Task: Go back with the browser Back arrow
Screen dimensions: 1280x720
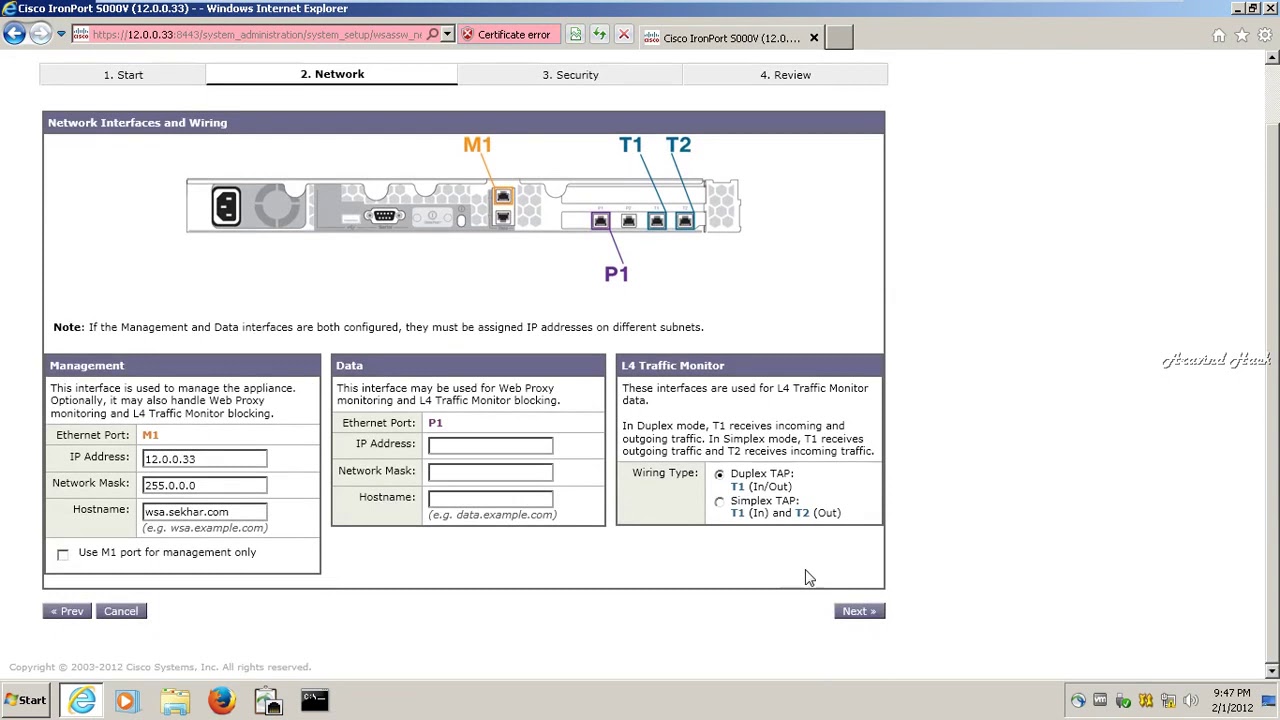Action: (x=14, y=34)
